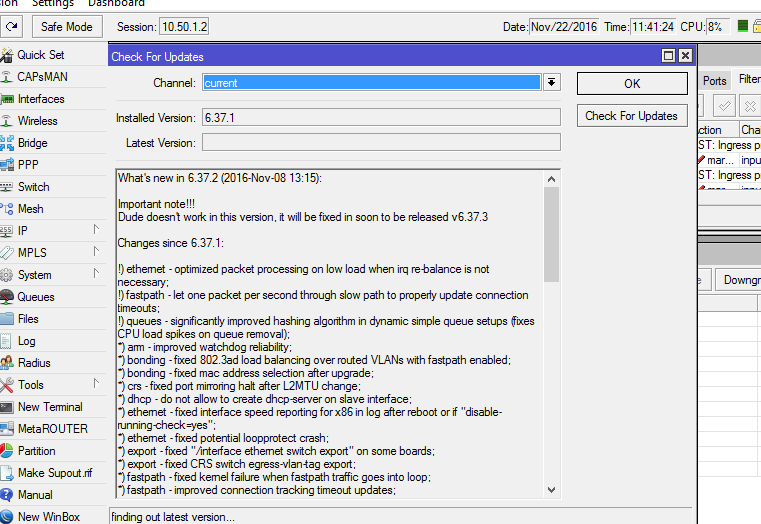Click the changelog scrollbar thumb
This screenshot has width=761, height=524.
pos(551,234)
